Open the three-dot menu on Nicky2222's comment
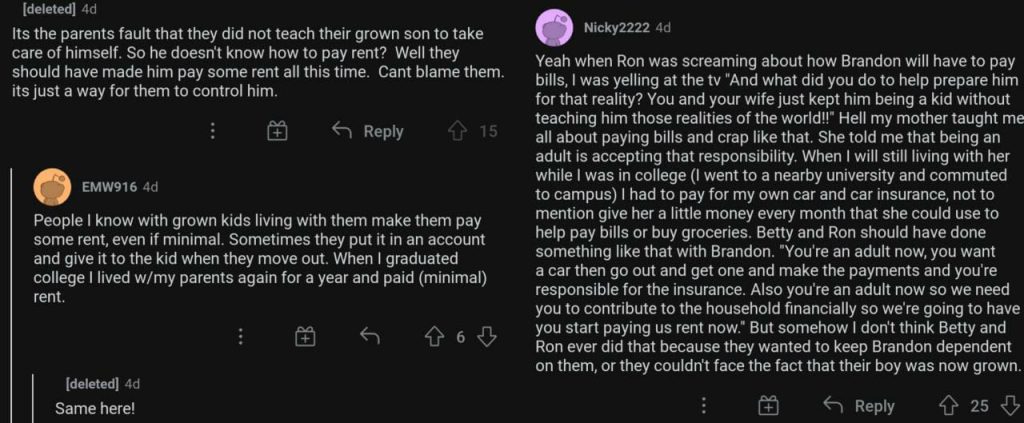This screenshot has width=1024, height=423. (703, 405)
